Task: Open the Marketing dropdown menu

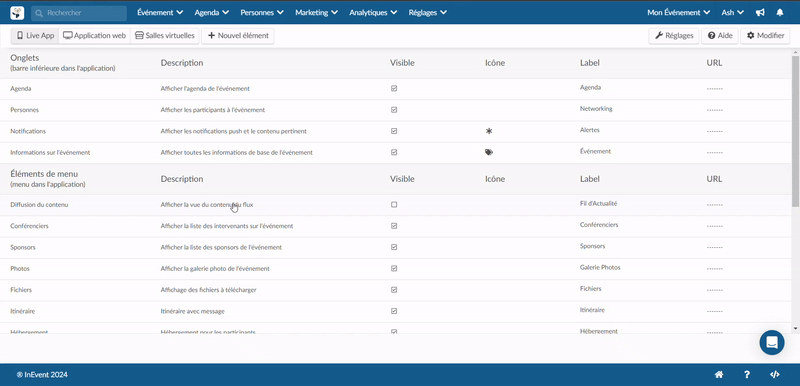Action: pos(316,13)
